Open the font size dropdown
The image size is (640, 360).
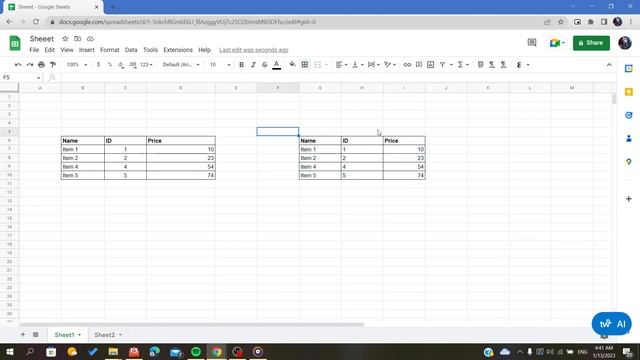point(220,64)
